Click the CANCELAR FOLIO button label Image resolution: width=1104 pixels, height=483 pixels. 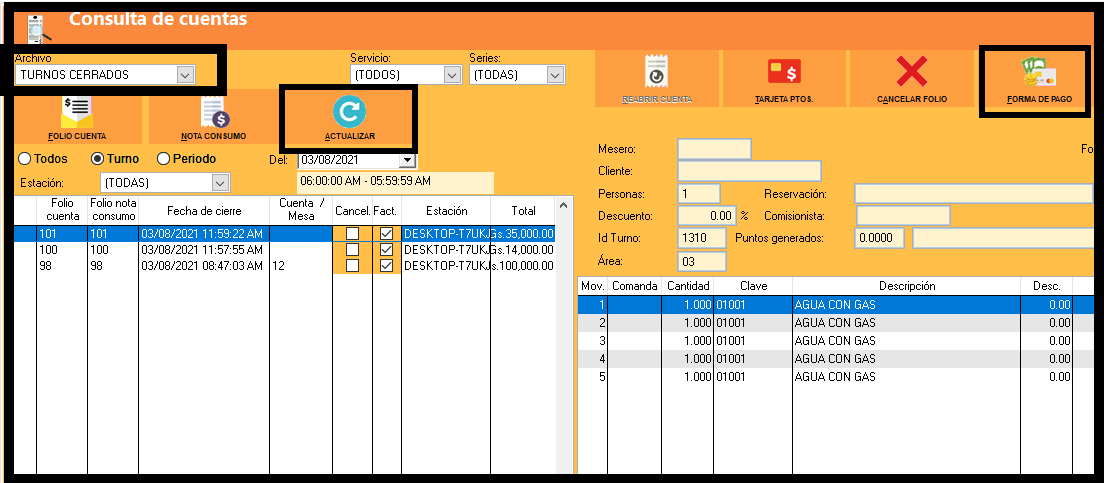tap(912, 99)
